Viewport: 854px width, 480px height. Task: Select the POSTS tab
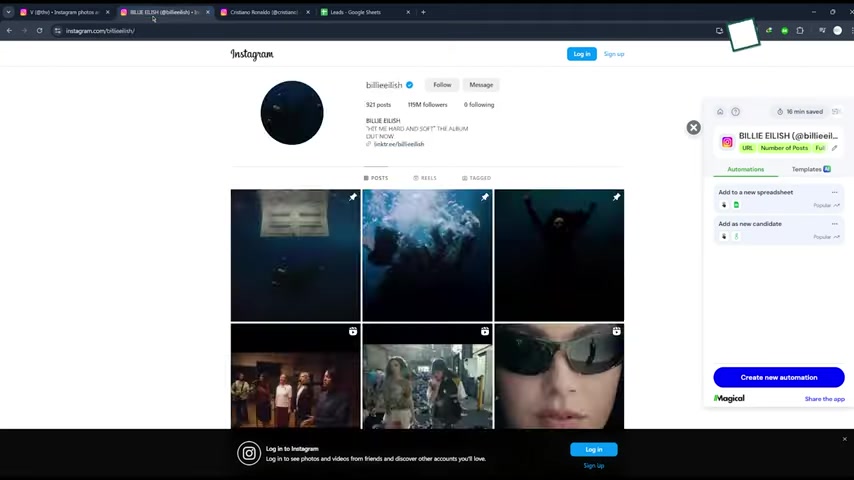click(x=376, y=178)
